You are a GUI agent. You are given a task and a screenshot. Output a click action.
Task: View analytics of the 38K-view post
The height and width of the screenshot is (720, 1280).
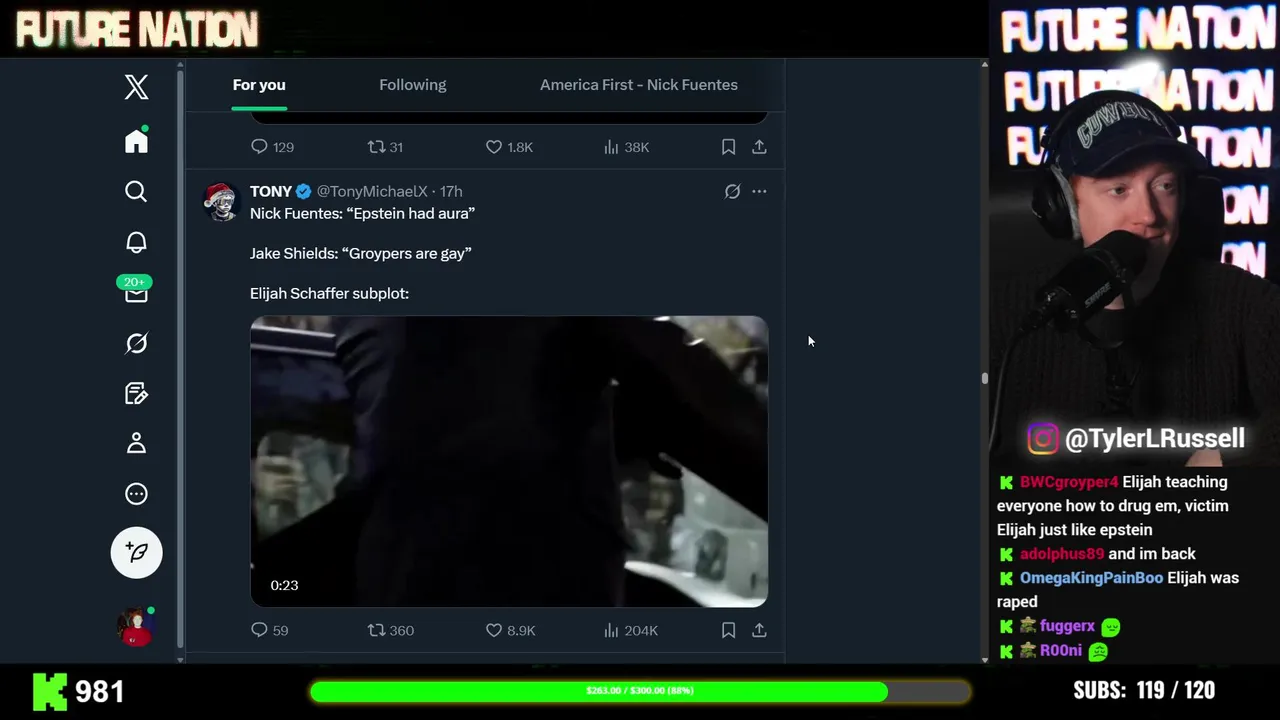pos(627,147)
